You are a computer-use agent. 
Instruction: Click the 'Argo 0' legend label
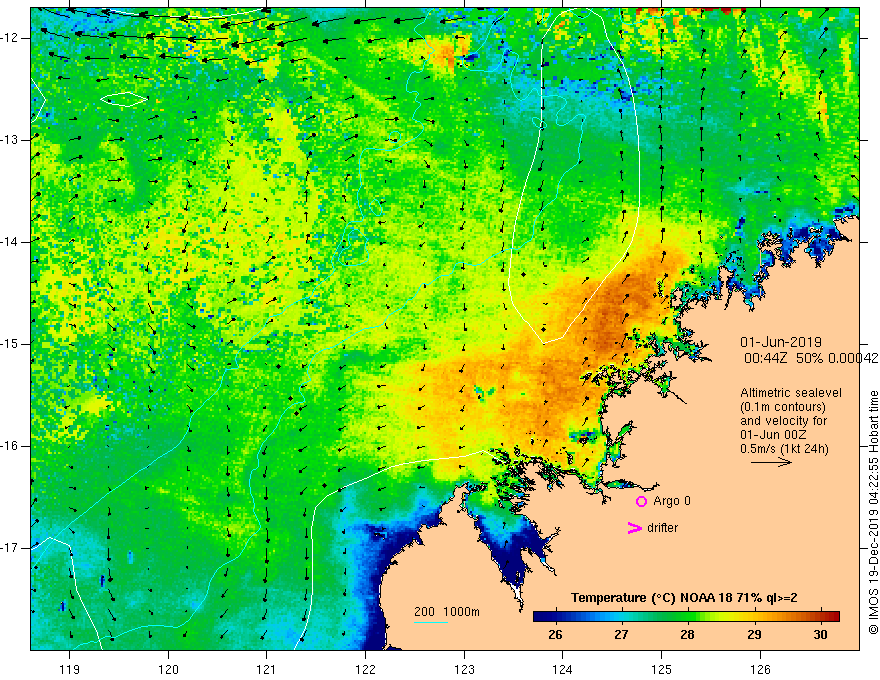click(x=672, y=500)
